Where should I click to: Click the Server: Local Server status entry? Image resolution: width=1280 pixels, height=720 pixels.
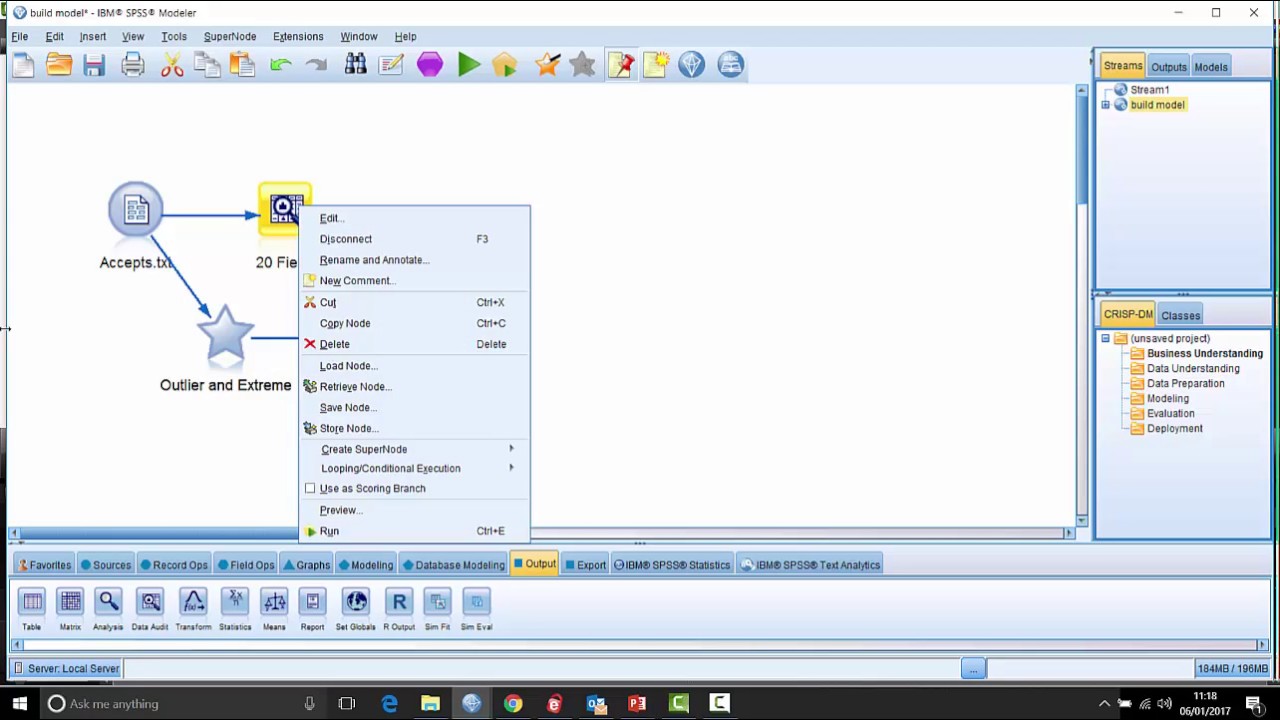[67, 668]
